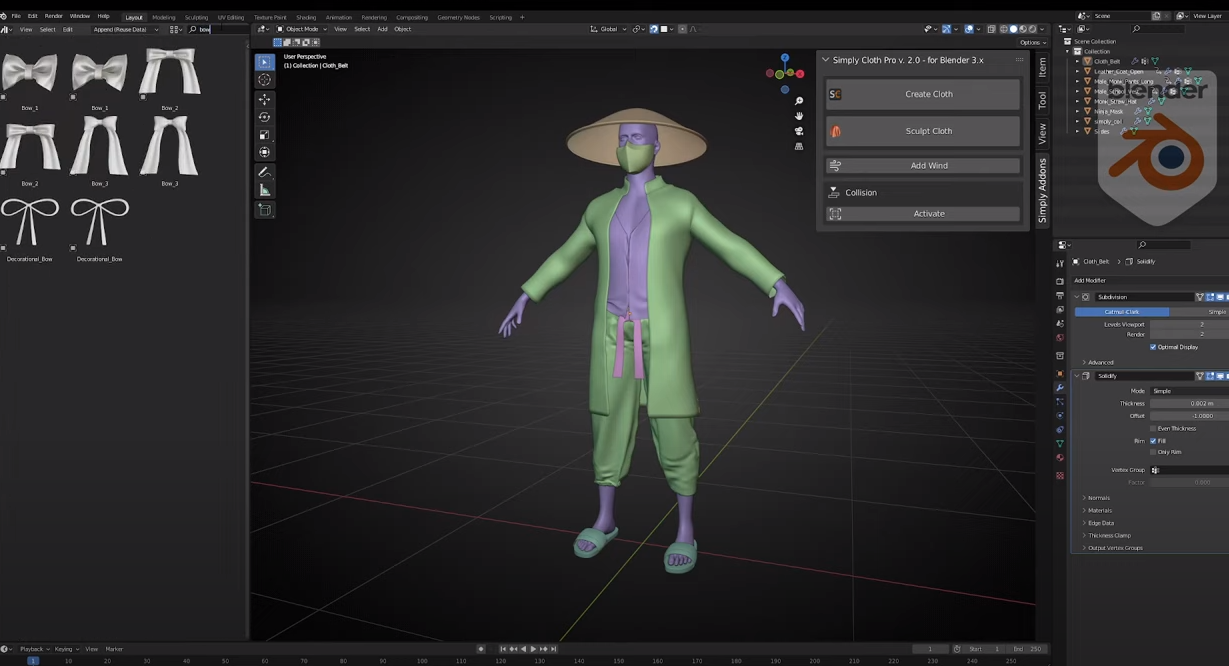Screen dimensions: 1229x666
Task: Collapse the Simply Cloth Pro panel header
Action: 826,60
